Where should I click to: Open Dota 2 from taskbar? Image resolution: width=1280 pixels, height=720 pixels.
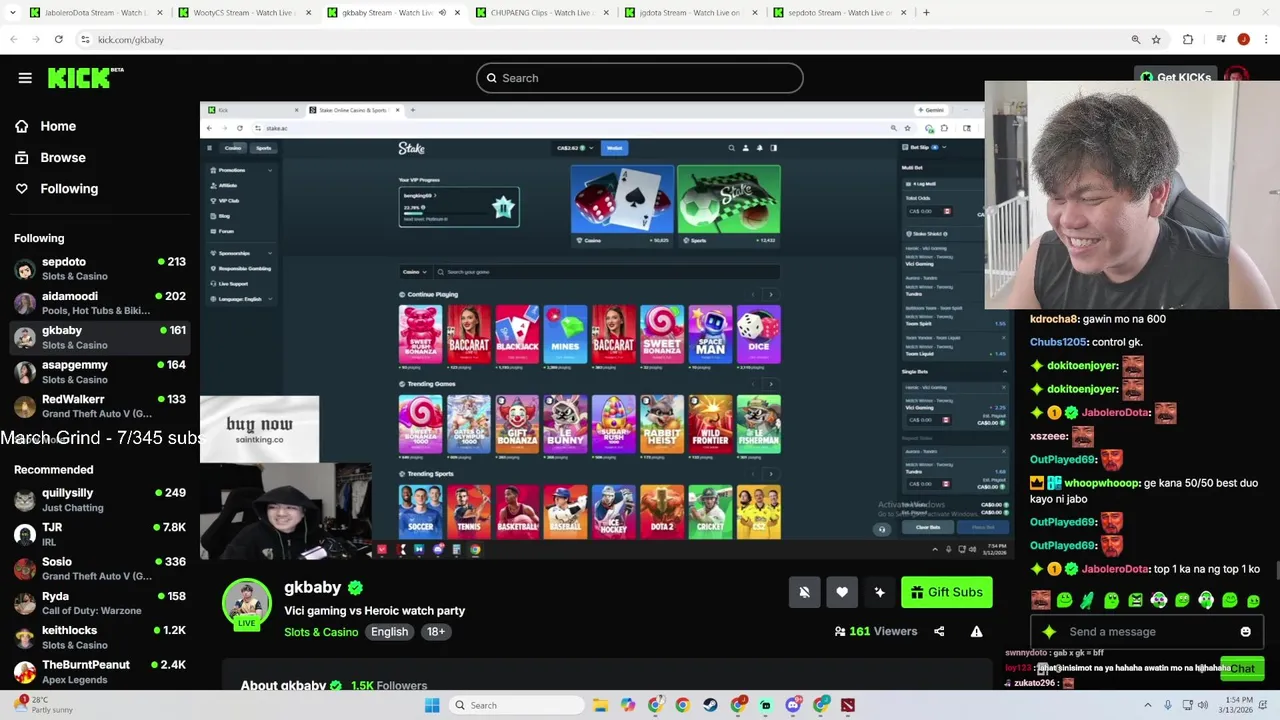click(848, 705)
